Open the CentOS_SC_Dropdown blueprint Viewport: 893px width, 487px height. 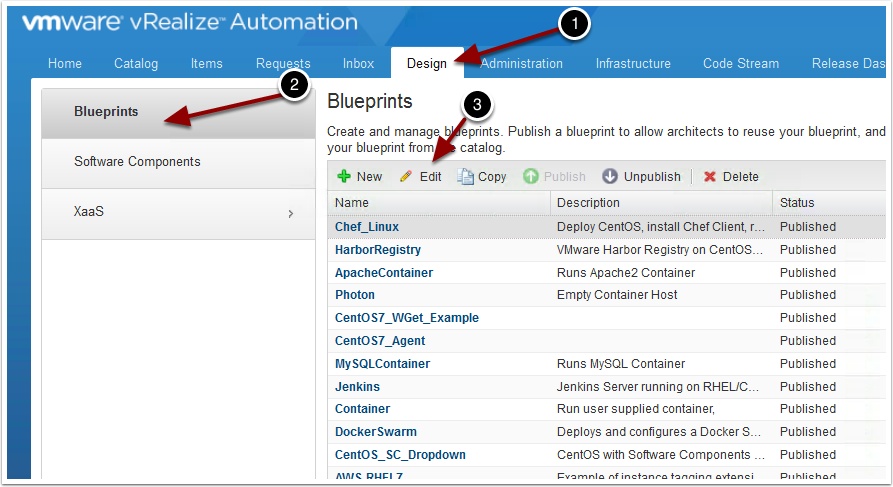click(400, 455)
